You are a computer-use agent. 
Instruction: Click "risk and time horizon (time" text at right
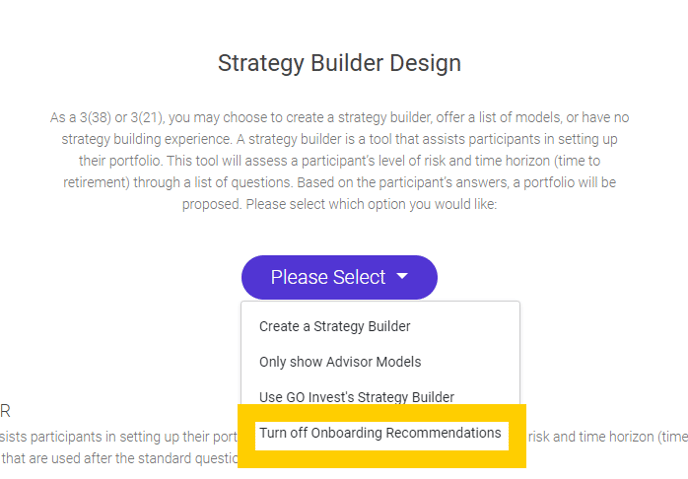pos(607,435)
